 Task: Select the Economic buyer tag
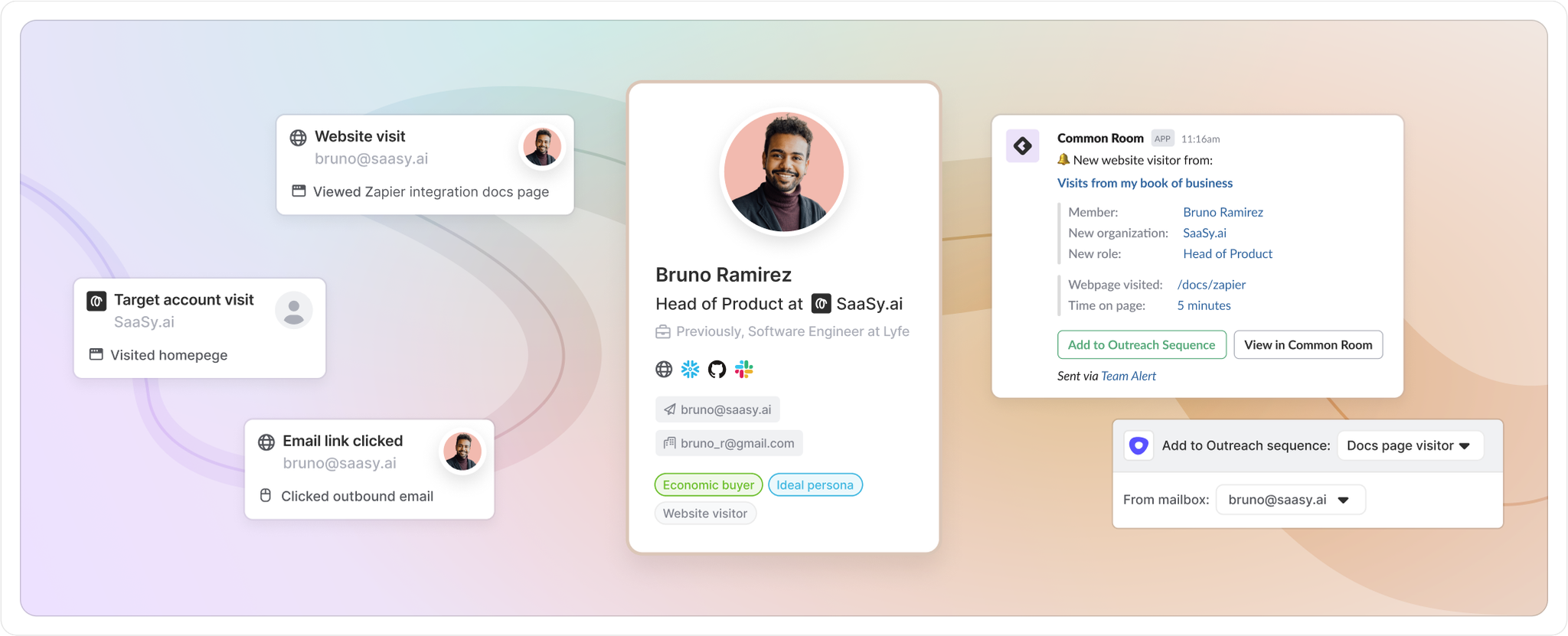coord(708,484)
